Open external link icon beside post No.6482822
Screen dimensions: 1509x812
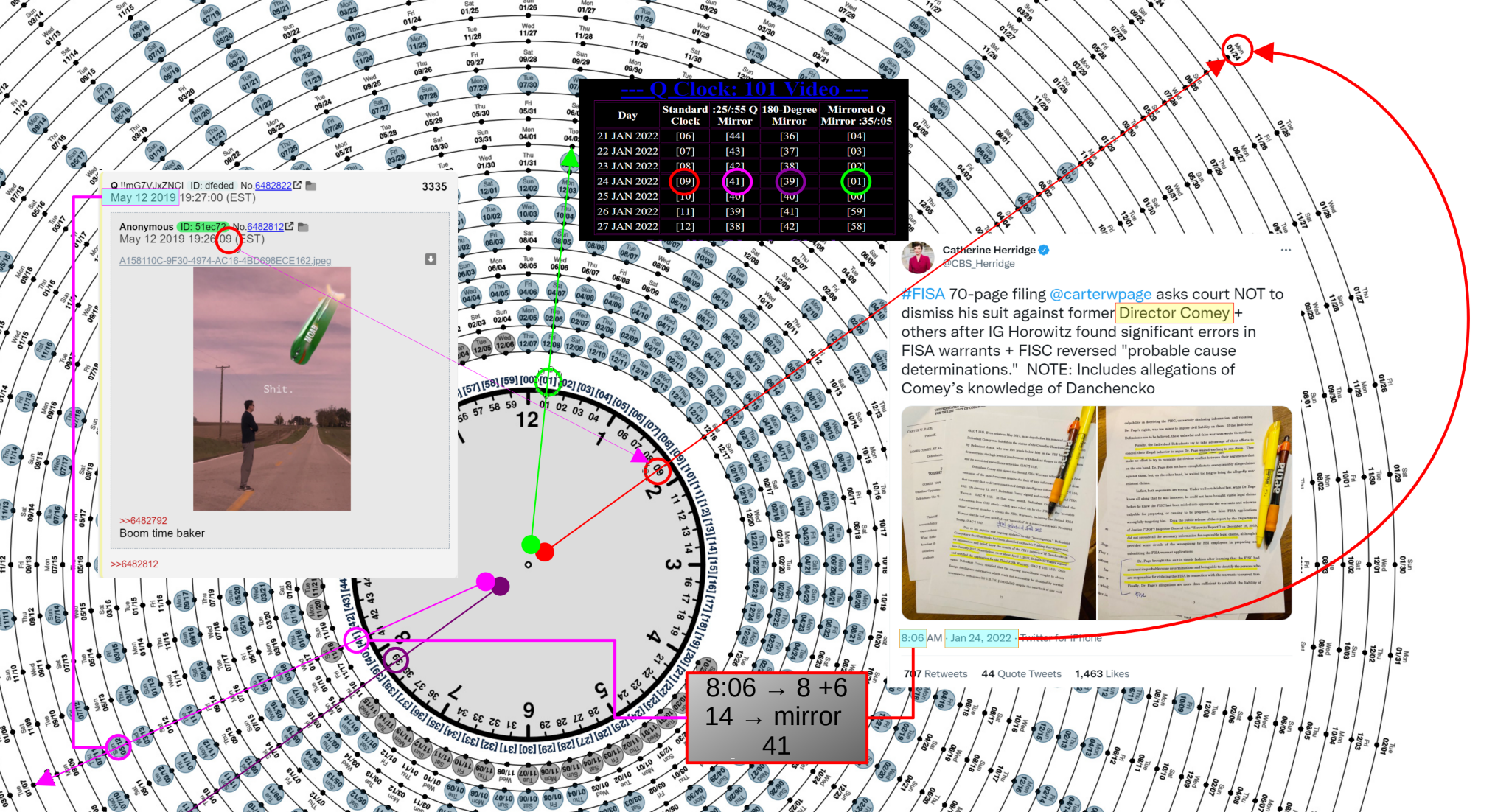(x=297, y=186)
